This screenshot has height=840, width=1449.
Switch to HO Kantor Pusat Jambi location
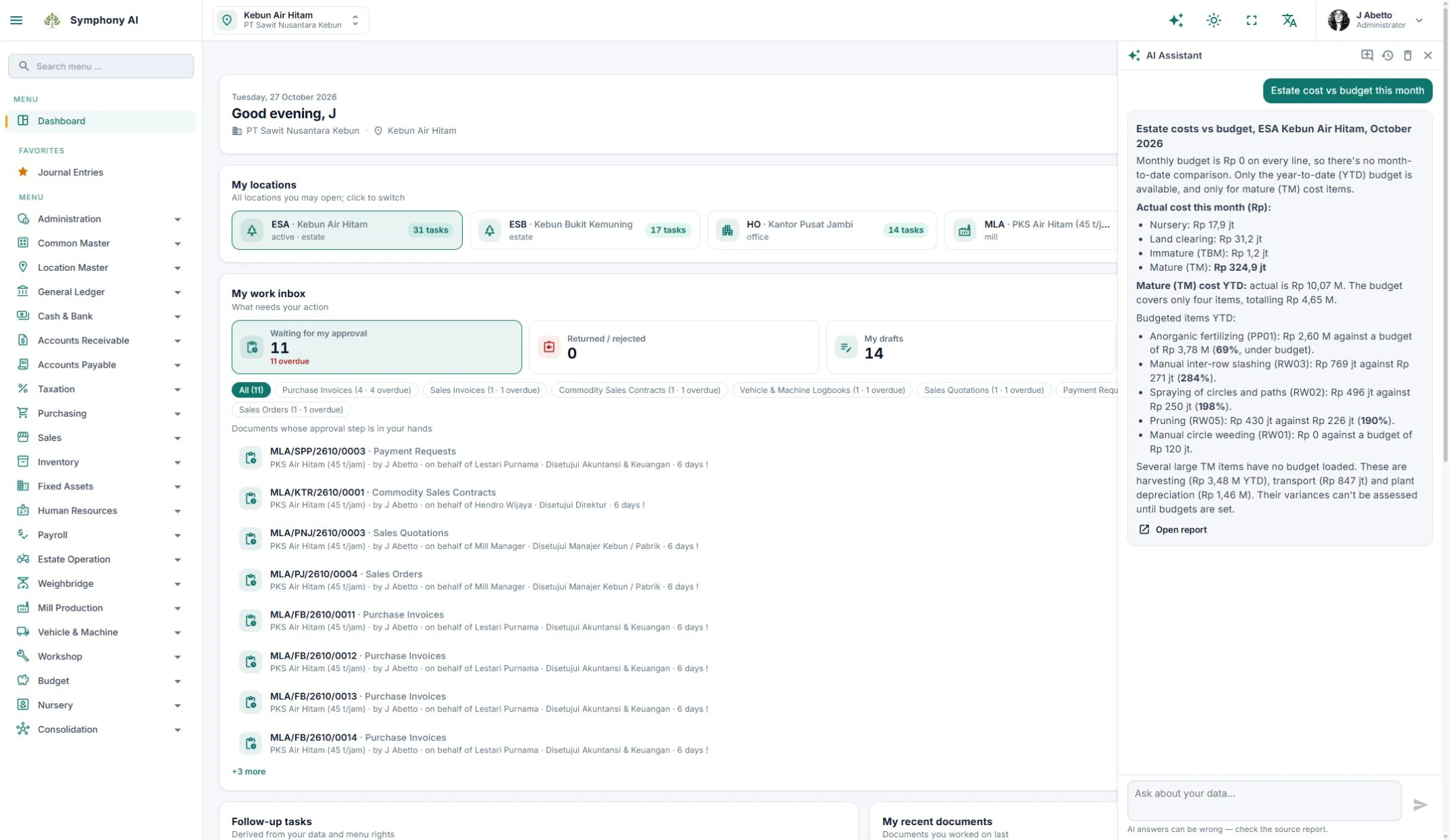click(x=822, y=230)
